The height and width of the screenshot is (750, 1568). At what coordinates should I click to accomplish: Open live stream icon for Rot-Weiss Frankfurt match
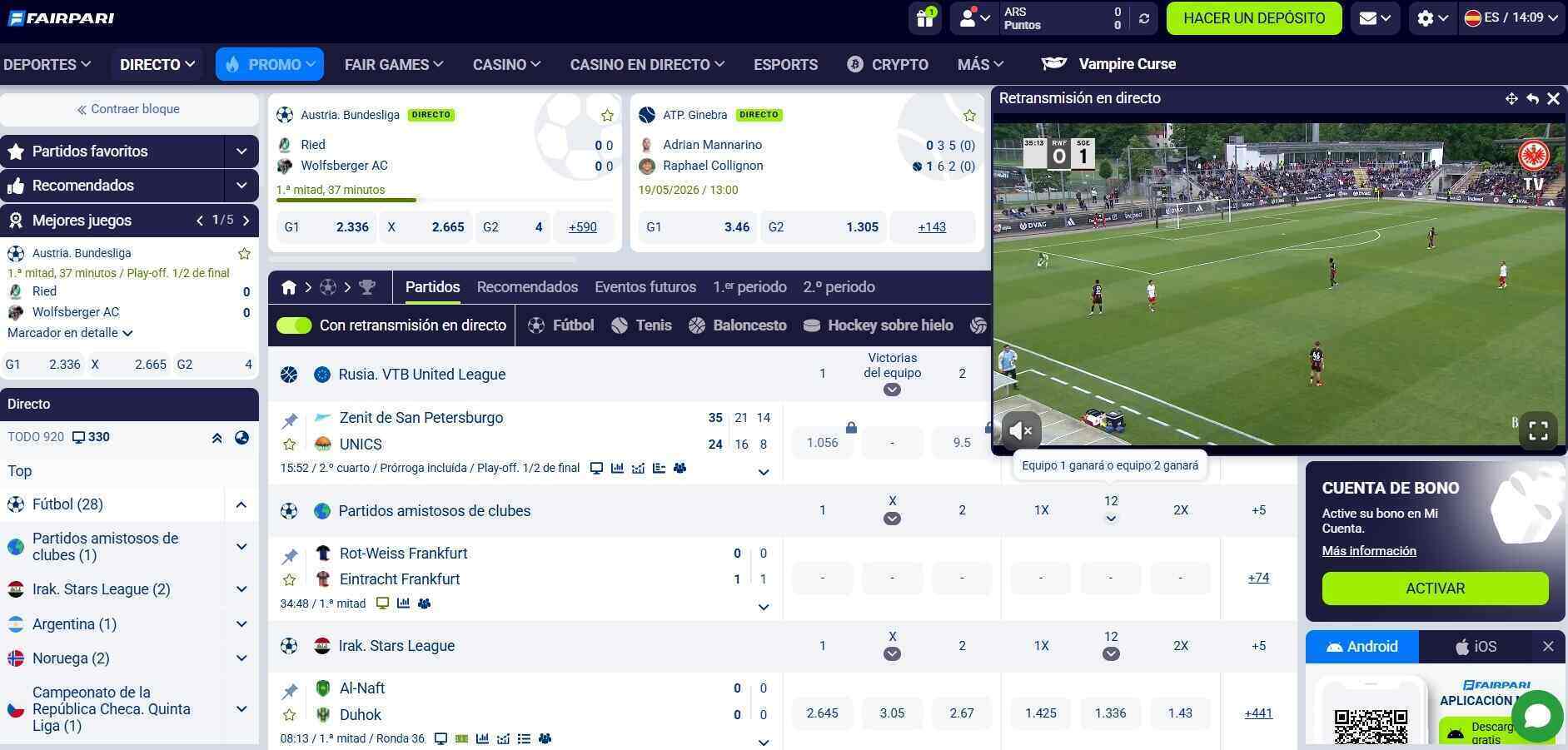(x=383, y=603)
